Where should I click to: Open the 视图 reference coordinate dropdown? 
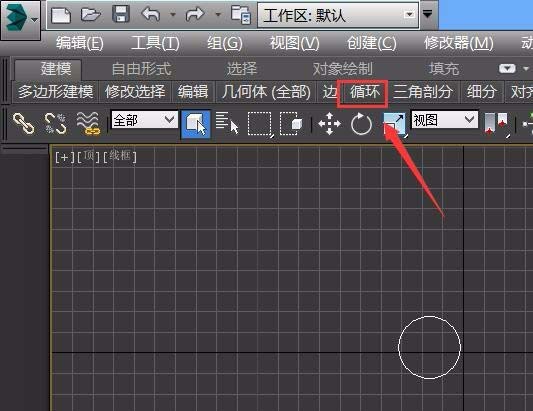point(445,120)
